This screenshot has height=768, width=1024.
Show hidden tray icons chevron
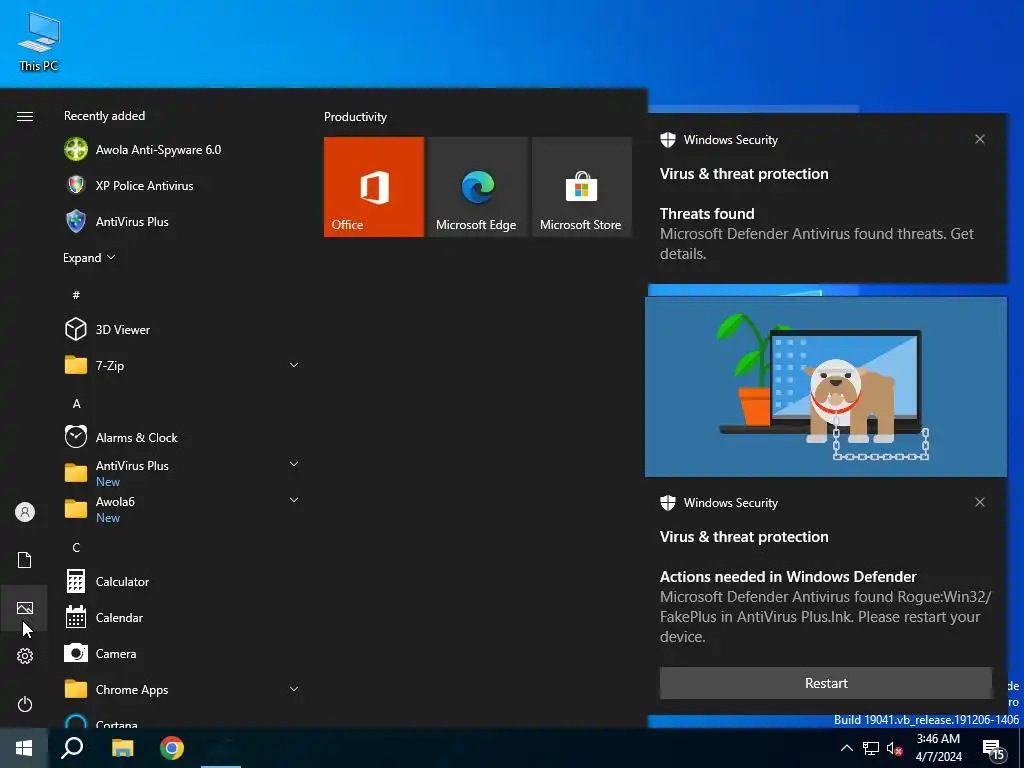846,748
